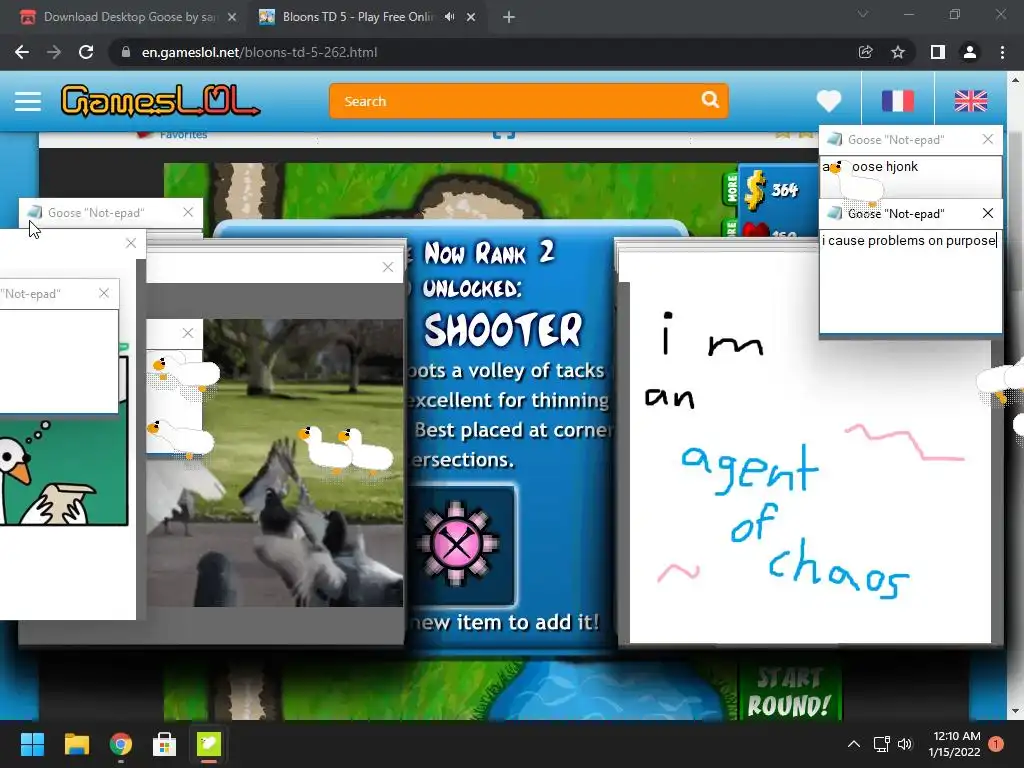
Task: Bookmark this page with the star
Action: [x=898, y=52]
